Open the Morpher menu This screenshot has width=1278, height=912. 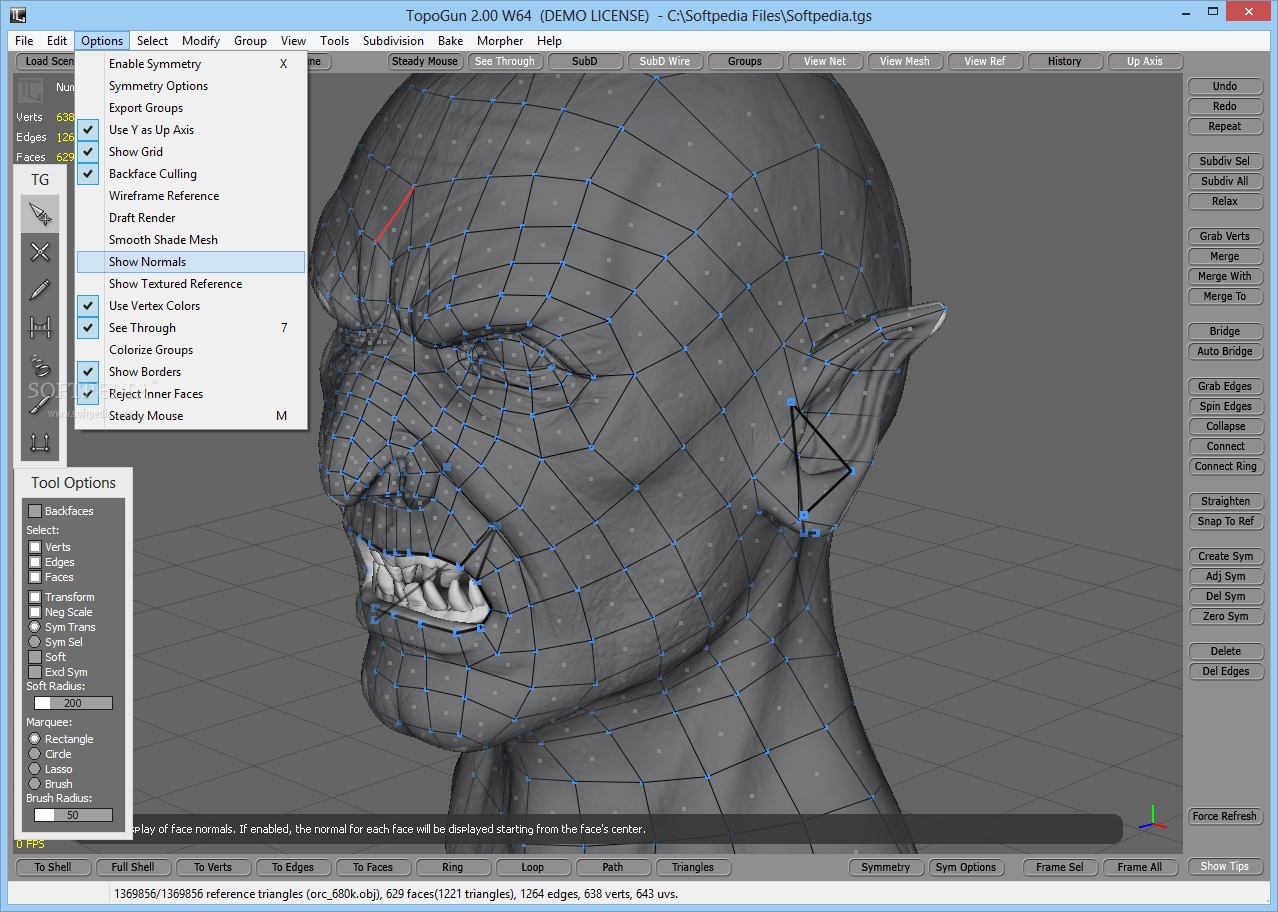coord(500,41)
